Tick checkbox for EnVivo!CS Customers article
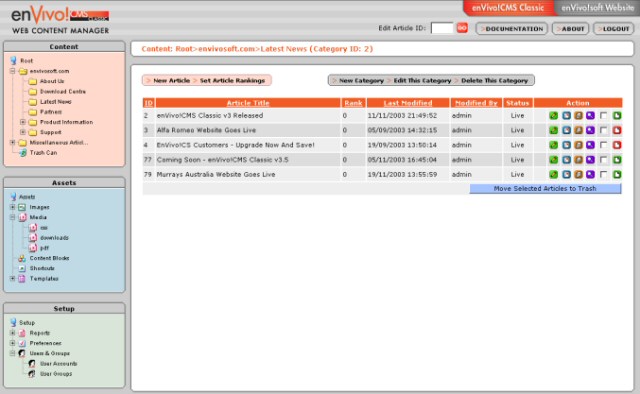This screenshot has height=394, width=640. click(x=604, y=145)
